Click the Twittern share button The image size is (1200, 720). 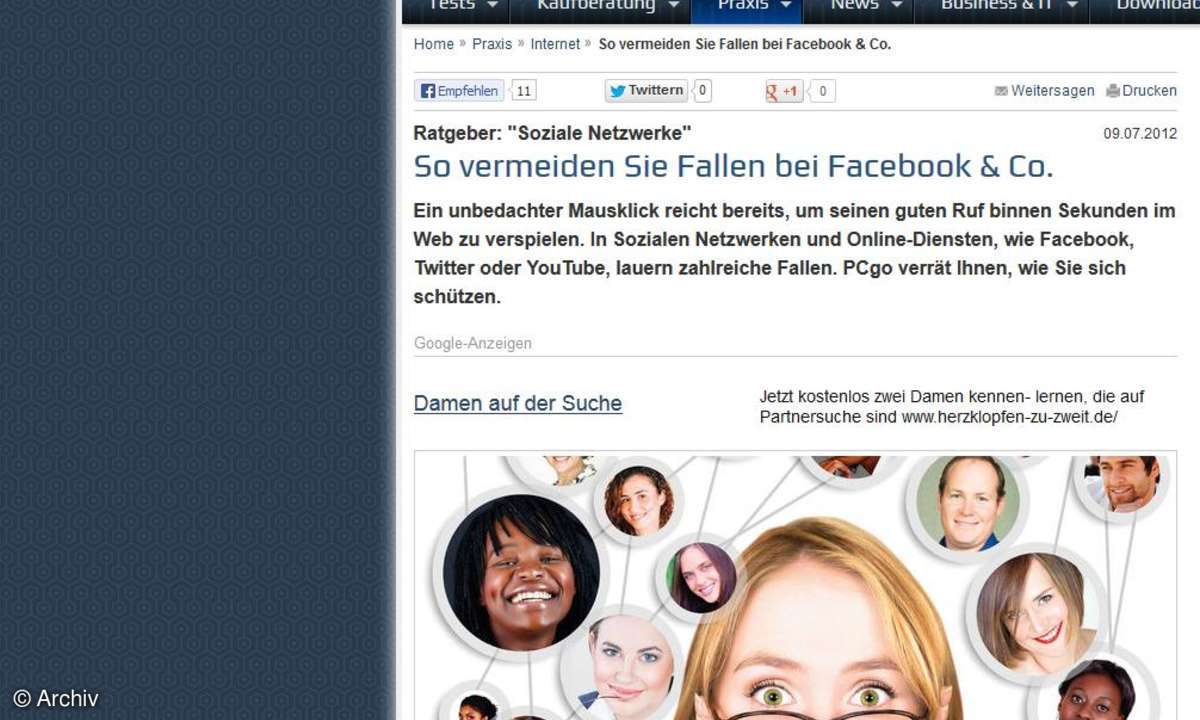647,91
